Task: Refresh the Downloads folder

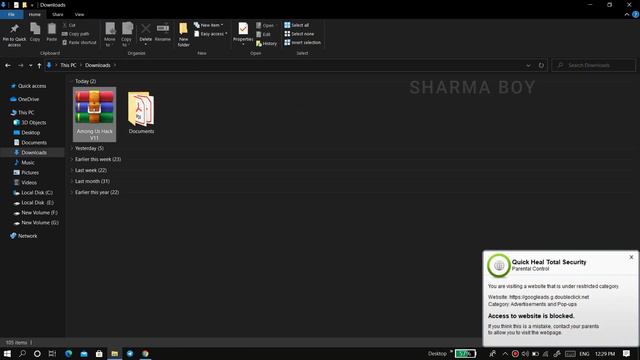Action: 541,65
